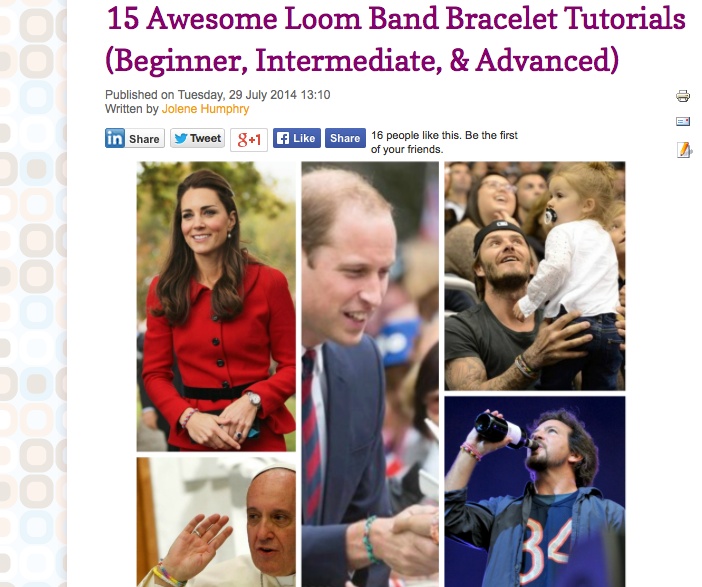Click the Google +1 icon
The image size is (702, 587).
click(249, 140)
